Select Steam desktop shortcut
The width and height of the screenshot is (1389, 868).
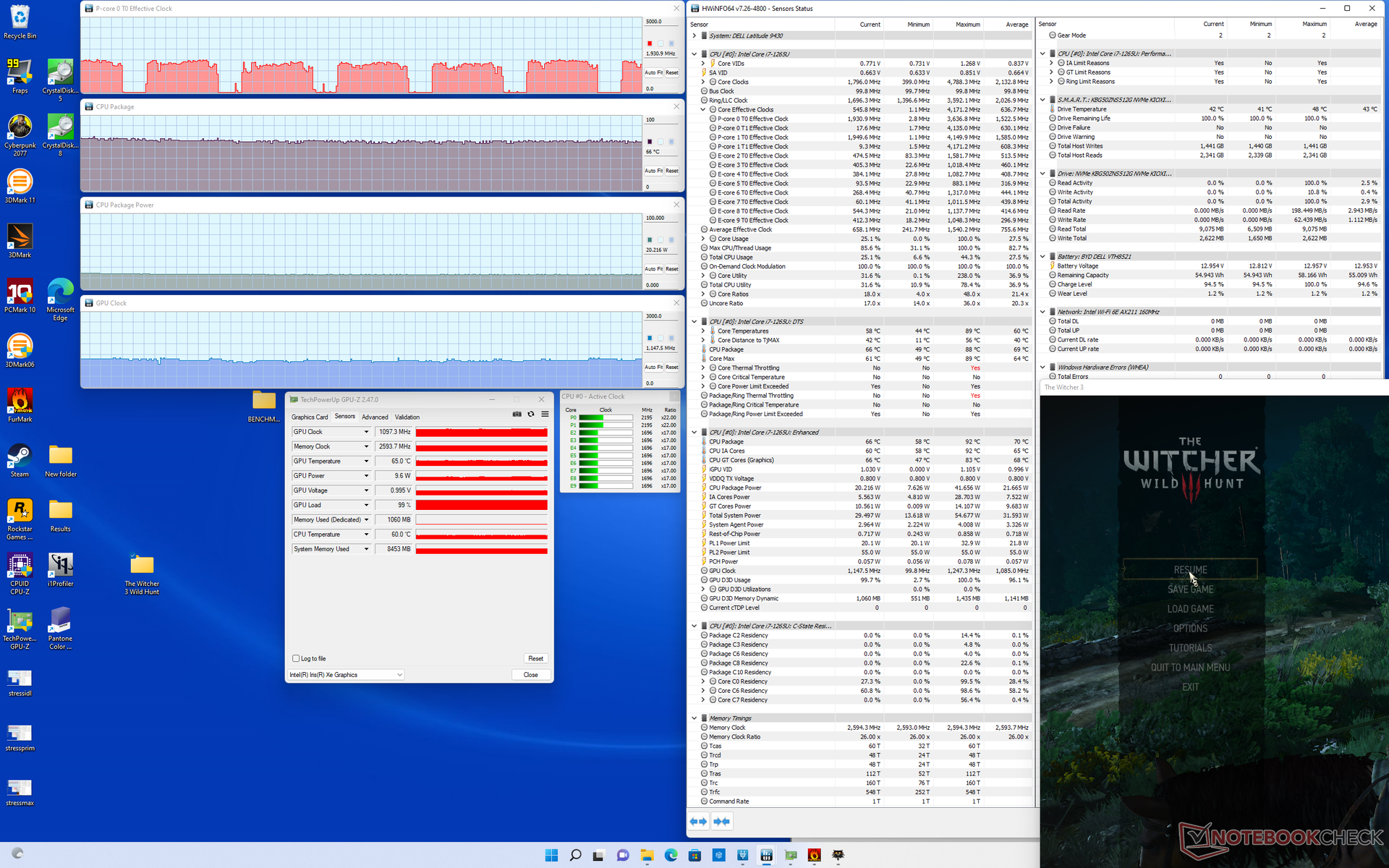(x=20, y=460)
